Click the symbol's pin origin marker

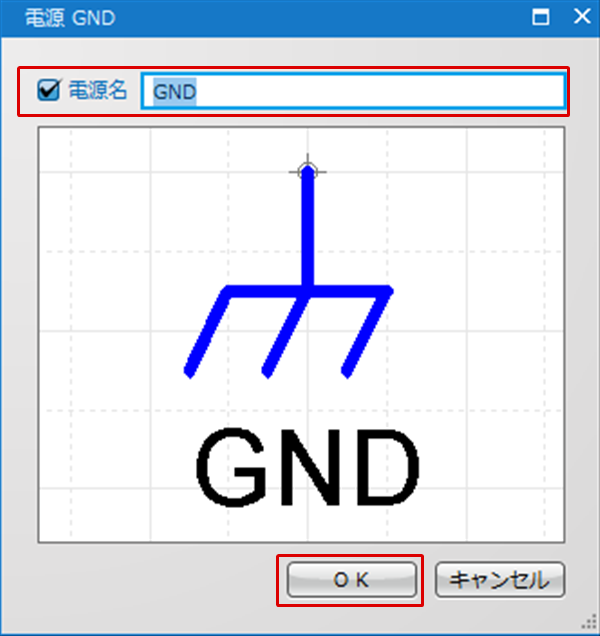pyautogui.click(x=308, y=172)
